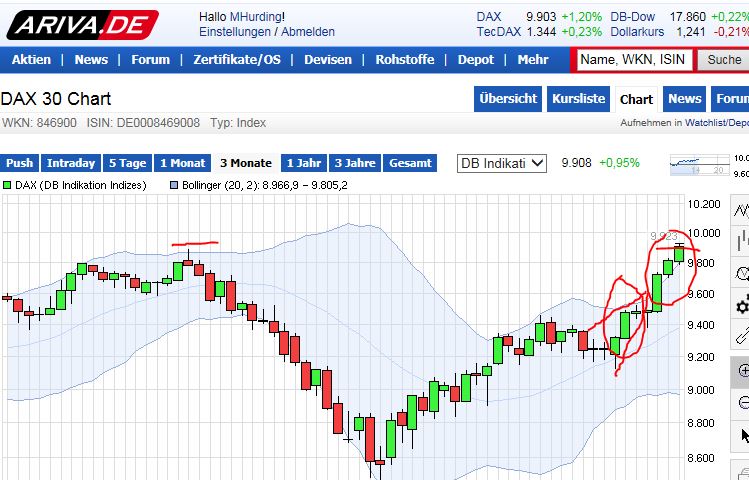Click the blue Bollinger legend square

pyautogui.click(x=174, y=185)
